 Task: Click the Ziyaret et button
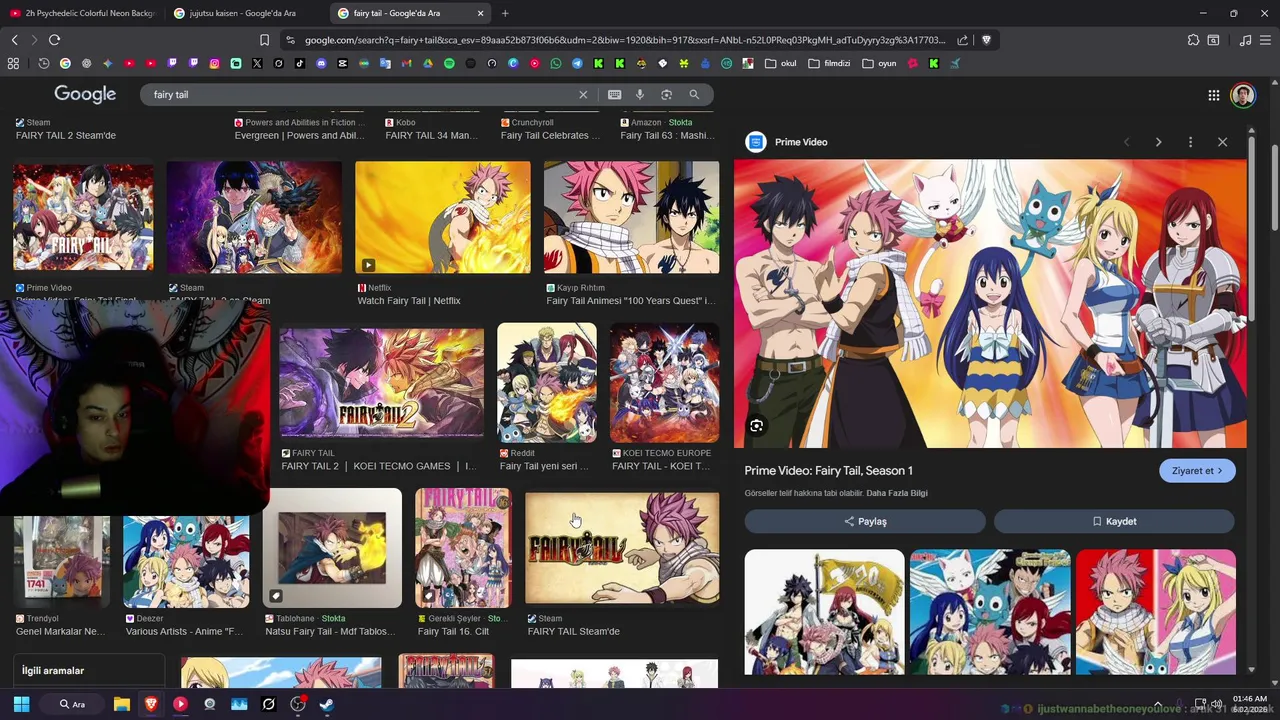pos(1197,471)
